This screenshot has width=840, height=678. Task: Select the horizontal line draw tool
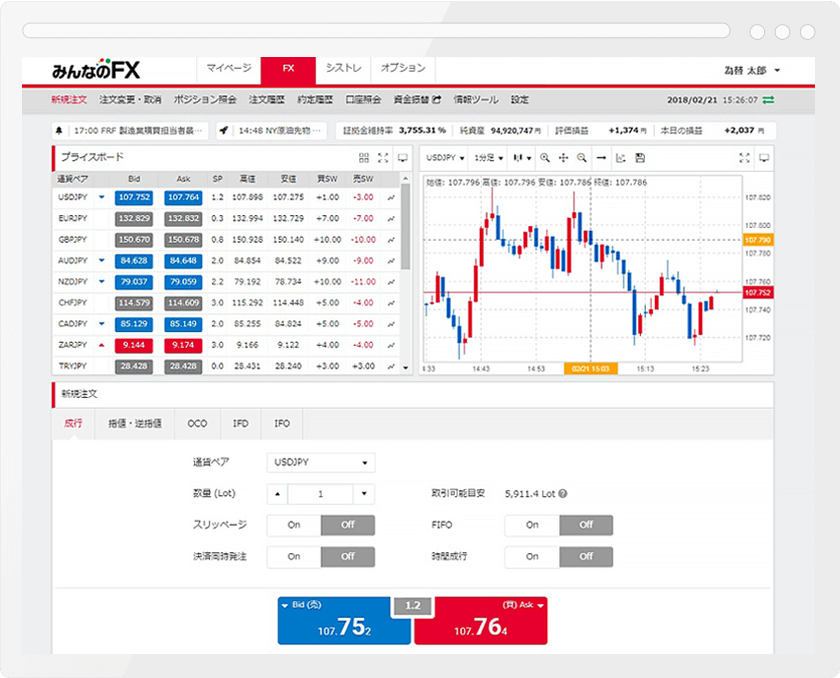pyautogui.click(x=601, y=158)
